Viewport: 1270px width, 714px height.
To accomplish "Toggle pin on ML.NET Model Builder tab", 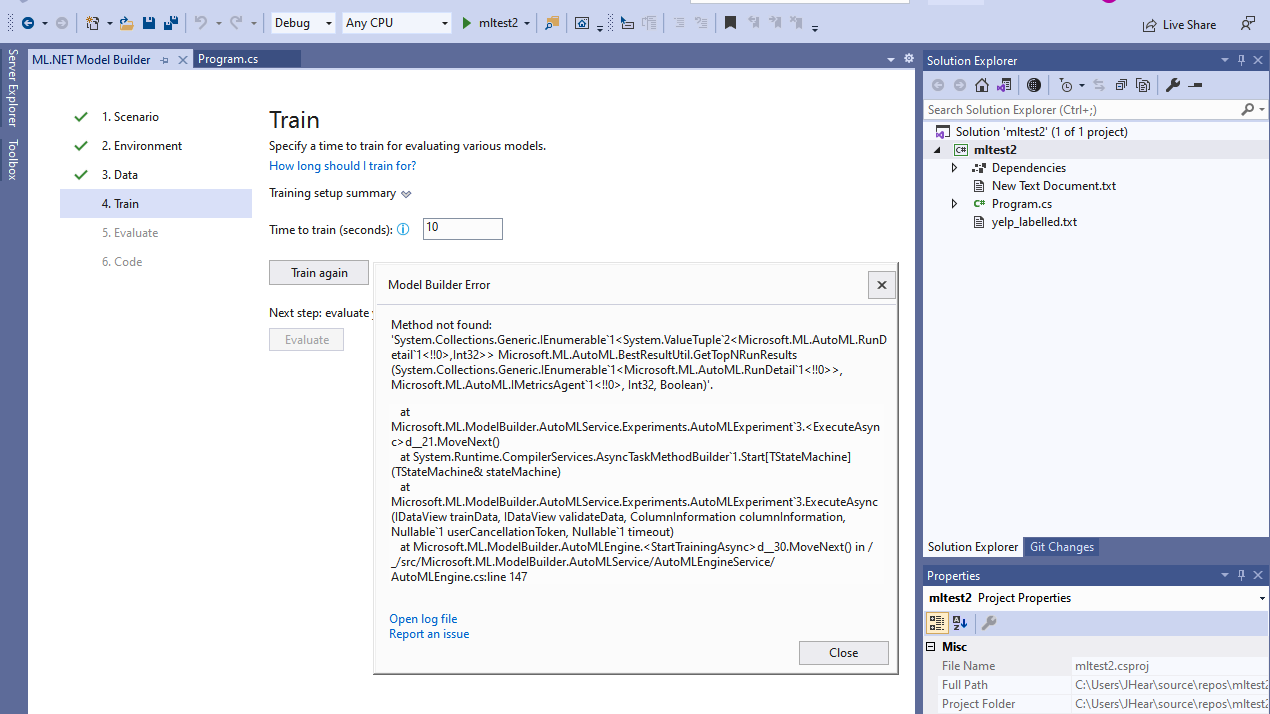I will click(165, 60).
